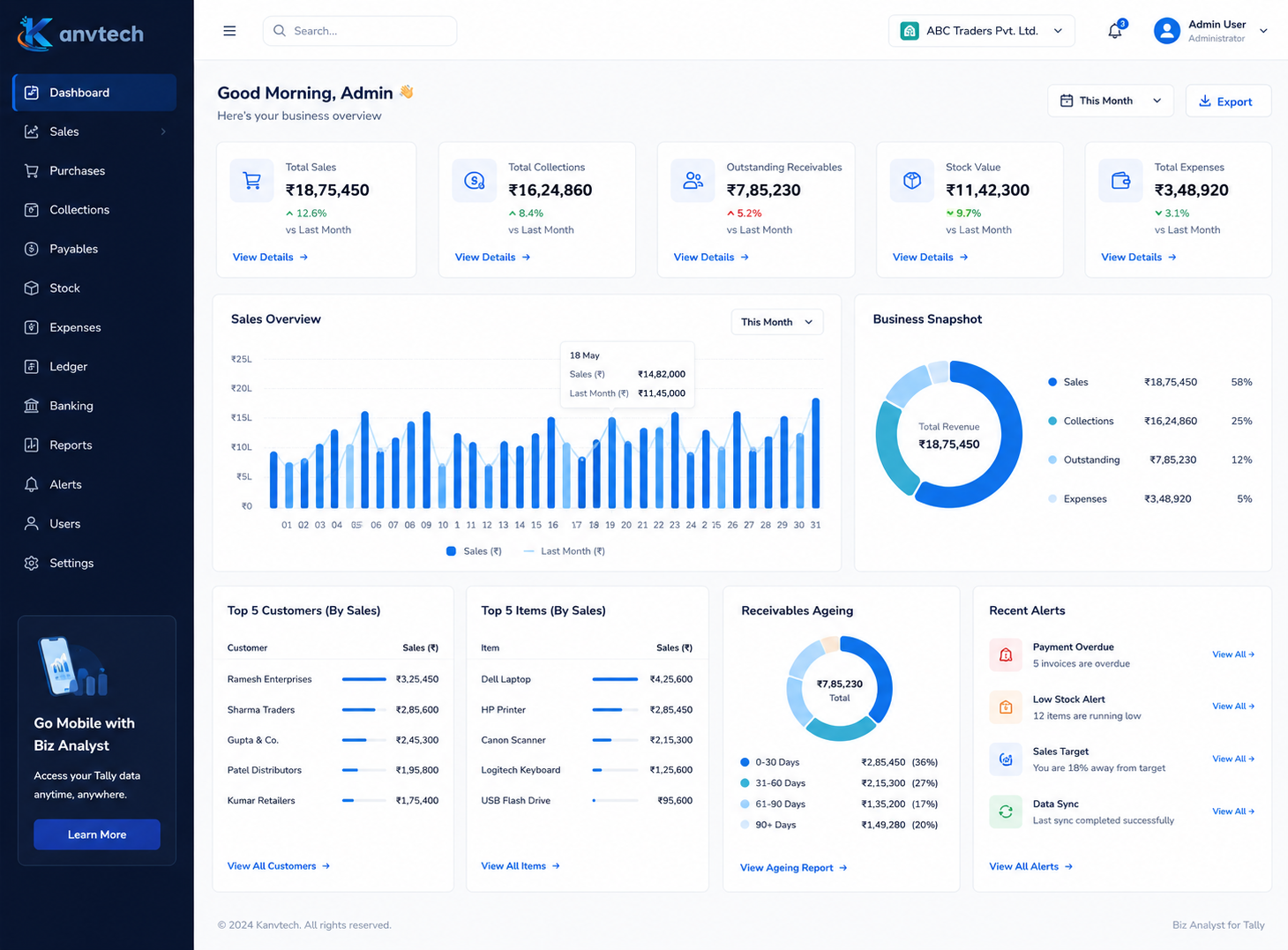This screenshot has height=950, width=1288.
Task: Click the Stock Value box icon
Action: point(912,181)
